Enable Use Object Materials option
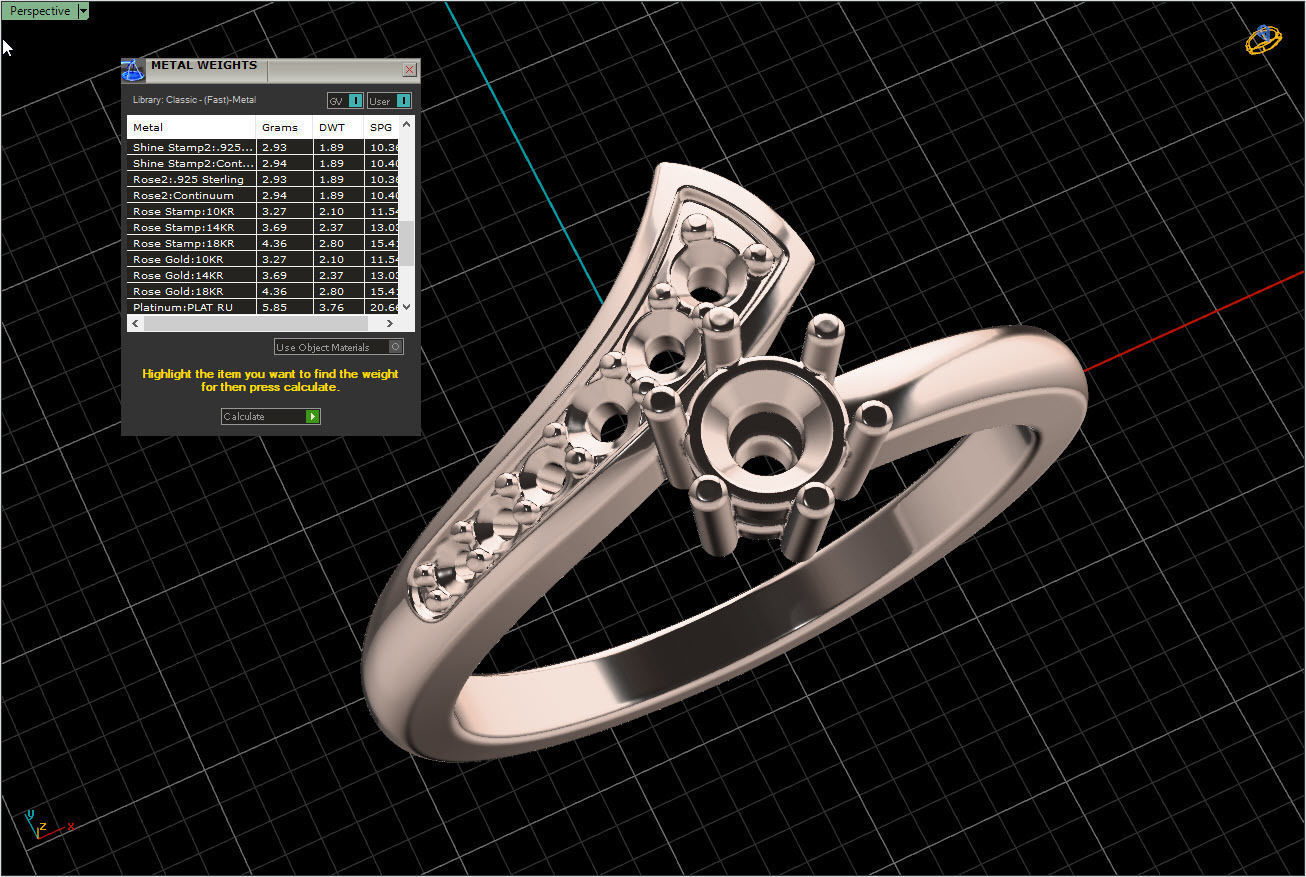Image resolution: width=1306 pixels, height=877 pixels. click(x=339, y=347)
